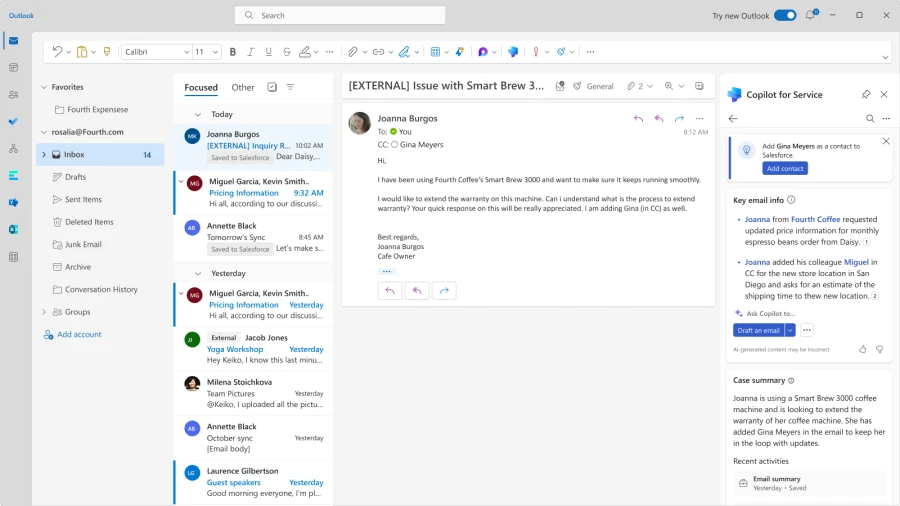The image size is (900, 506).
Task: Click the attach file paperclip icon
Action: [x=352, y=52]
